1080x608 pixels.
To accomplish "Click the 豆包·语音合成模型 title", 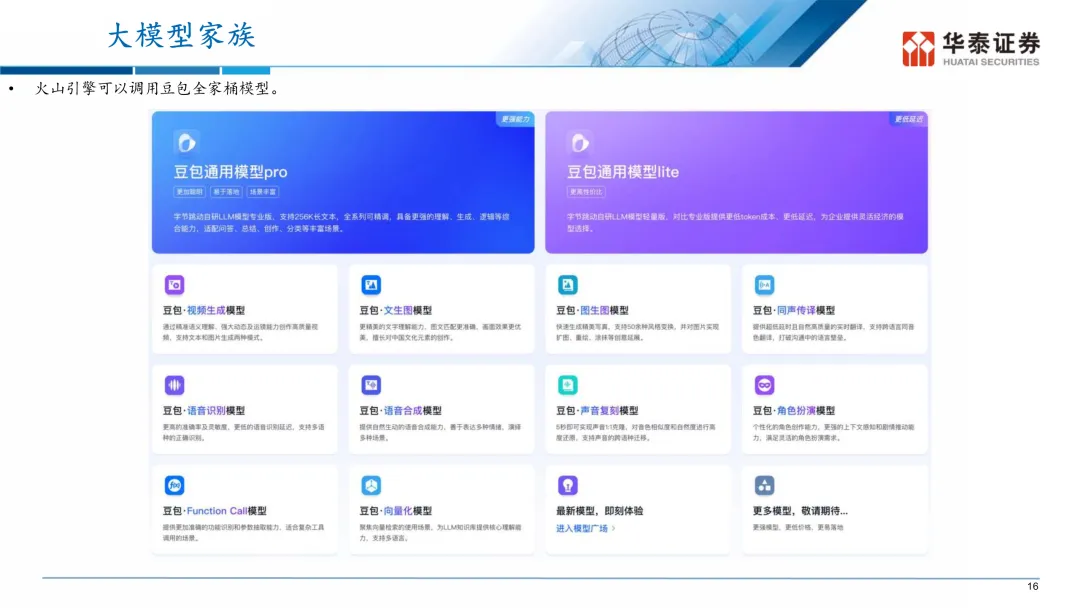I will click(400, 411).
